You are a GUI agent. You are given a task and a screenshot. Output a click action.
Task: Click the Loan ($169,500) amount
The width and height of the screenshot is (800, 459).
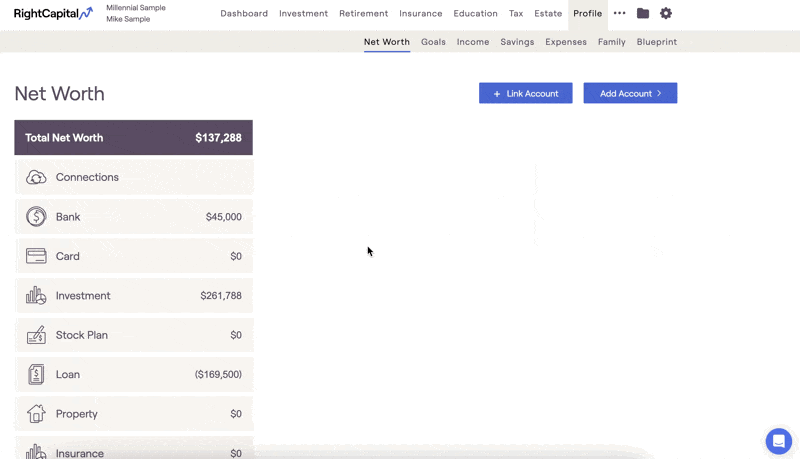point(218,374)
